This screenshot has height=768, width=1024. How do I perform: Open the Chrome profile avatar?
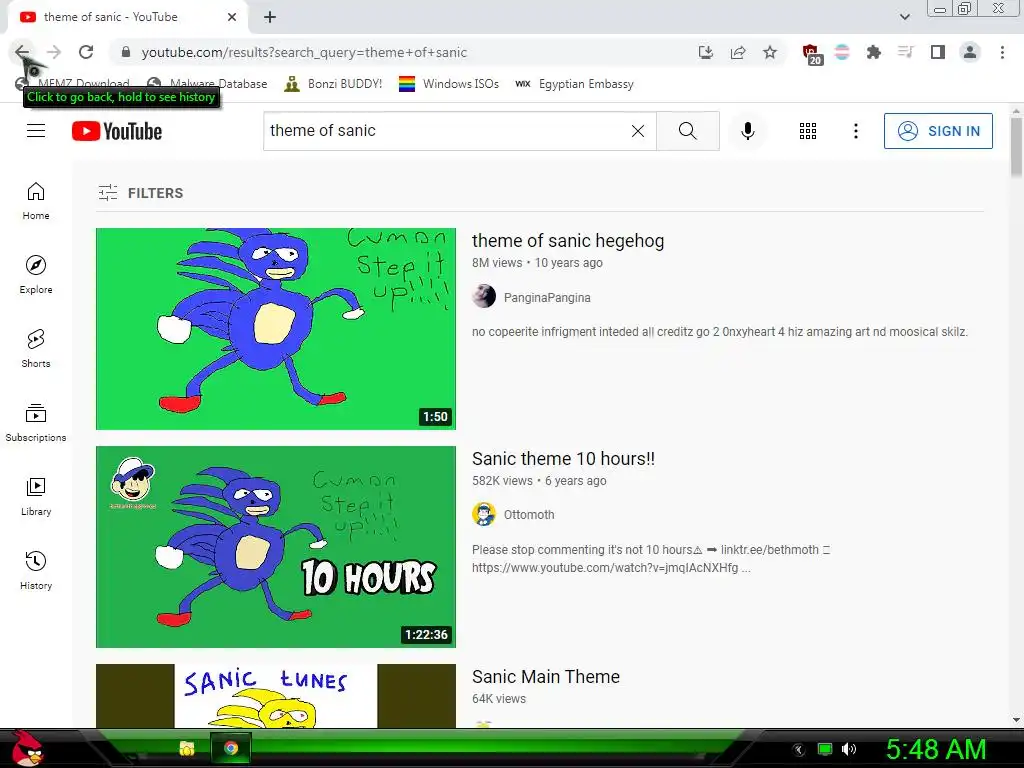(970, 52)
